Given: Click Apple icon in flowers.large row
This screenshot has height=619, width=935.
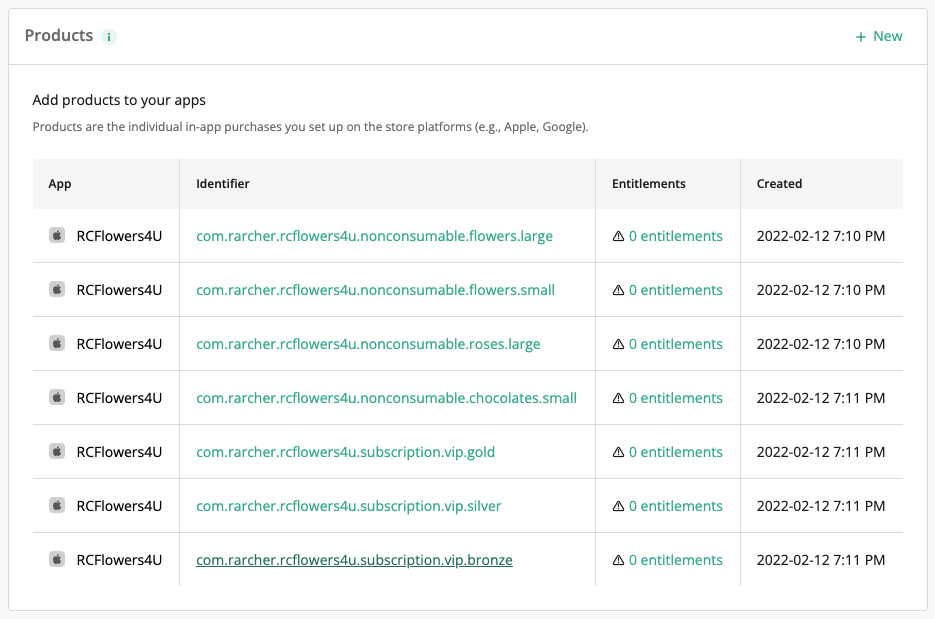Looking at the screenshot, I should [57, 236].
